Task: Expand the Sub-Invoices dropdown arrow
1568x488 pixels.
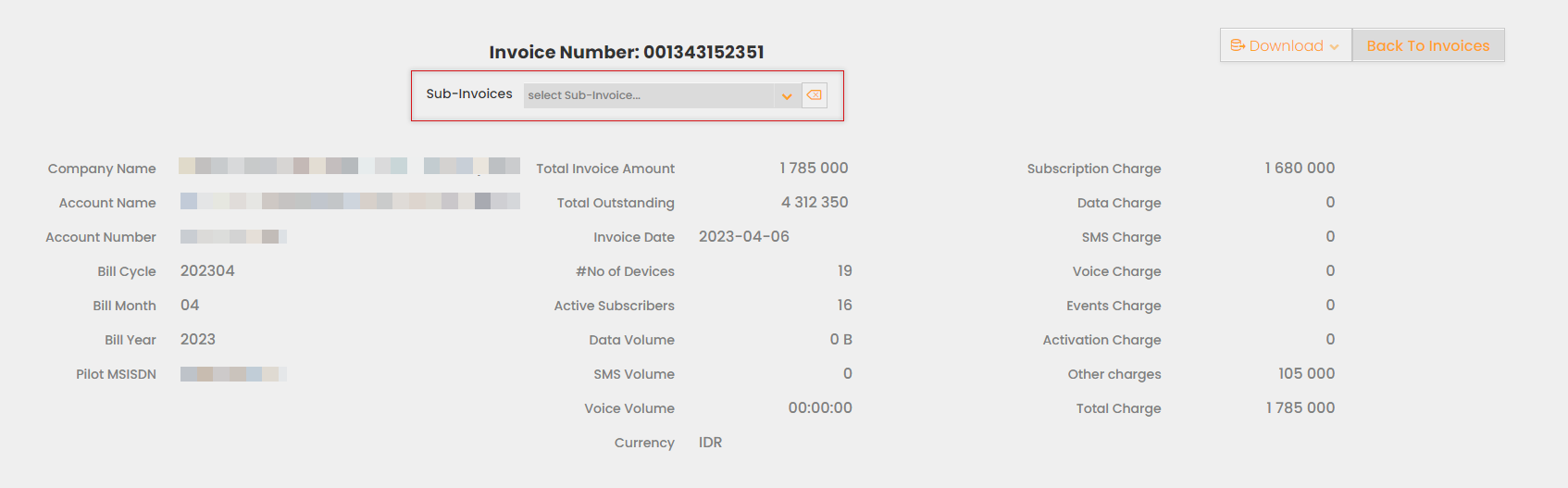Action: [x=787, y=96]
